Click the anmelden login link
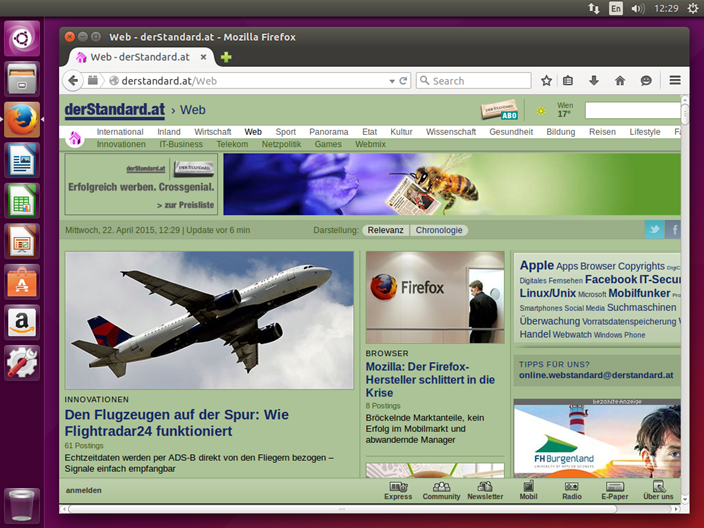Image resolution: width=704 pixels, height=528 pixels. tap(84, 490)
